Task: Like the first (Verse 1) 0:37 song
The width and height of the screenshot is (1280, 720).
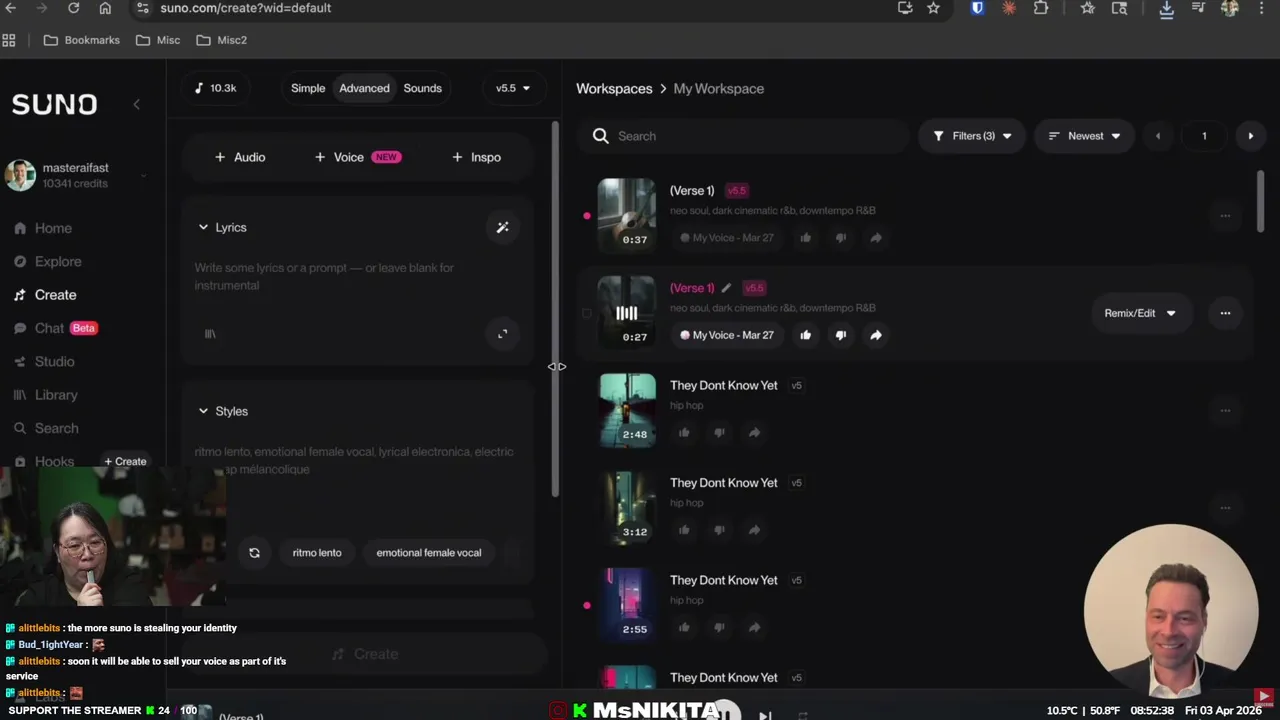Action: point(805,238)
